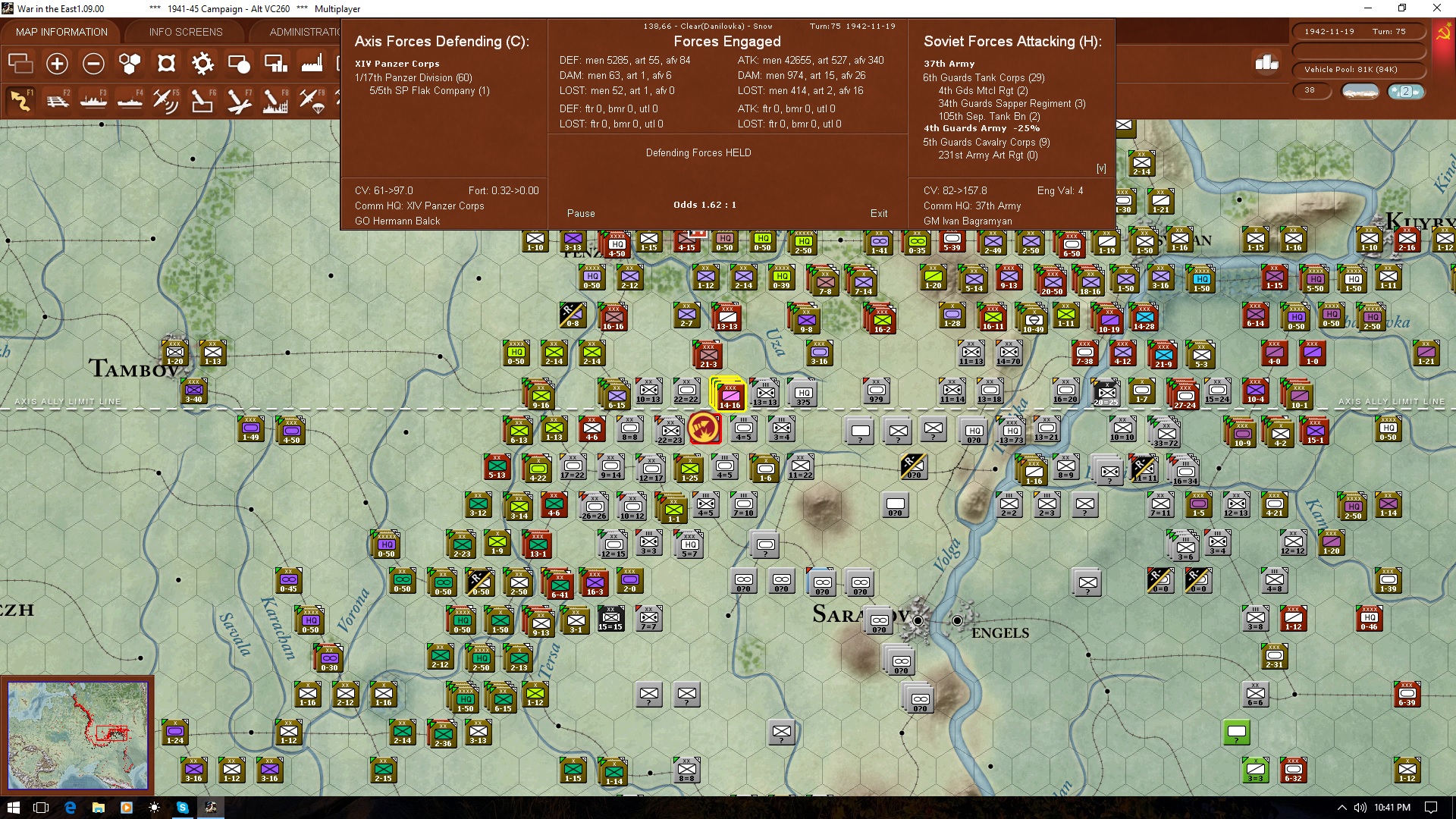This screenshot has height=819, width=1456.
Task: Zoom in the map with plus icon
Action: [57, 64]
